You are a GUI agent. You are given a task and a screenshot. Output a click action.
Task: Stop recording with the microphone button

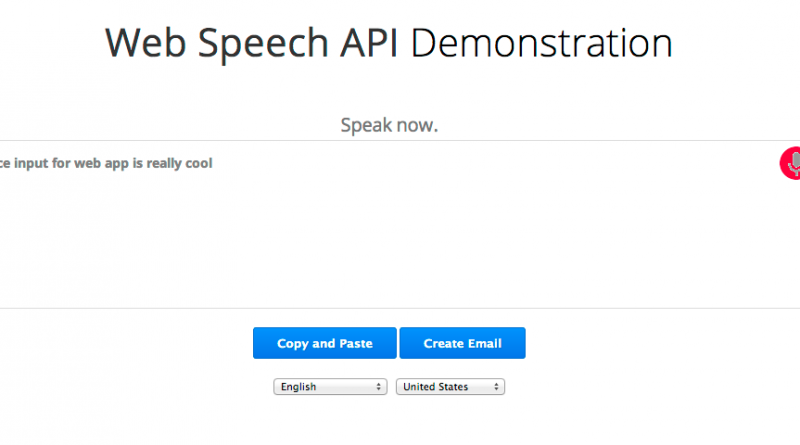(x=790, y=164)
